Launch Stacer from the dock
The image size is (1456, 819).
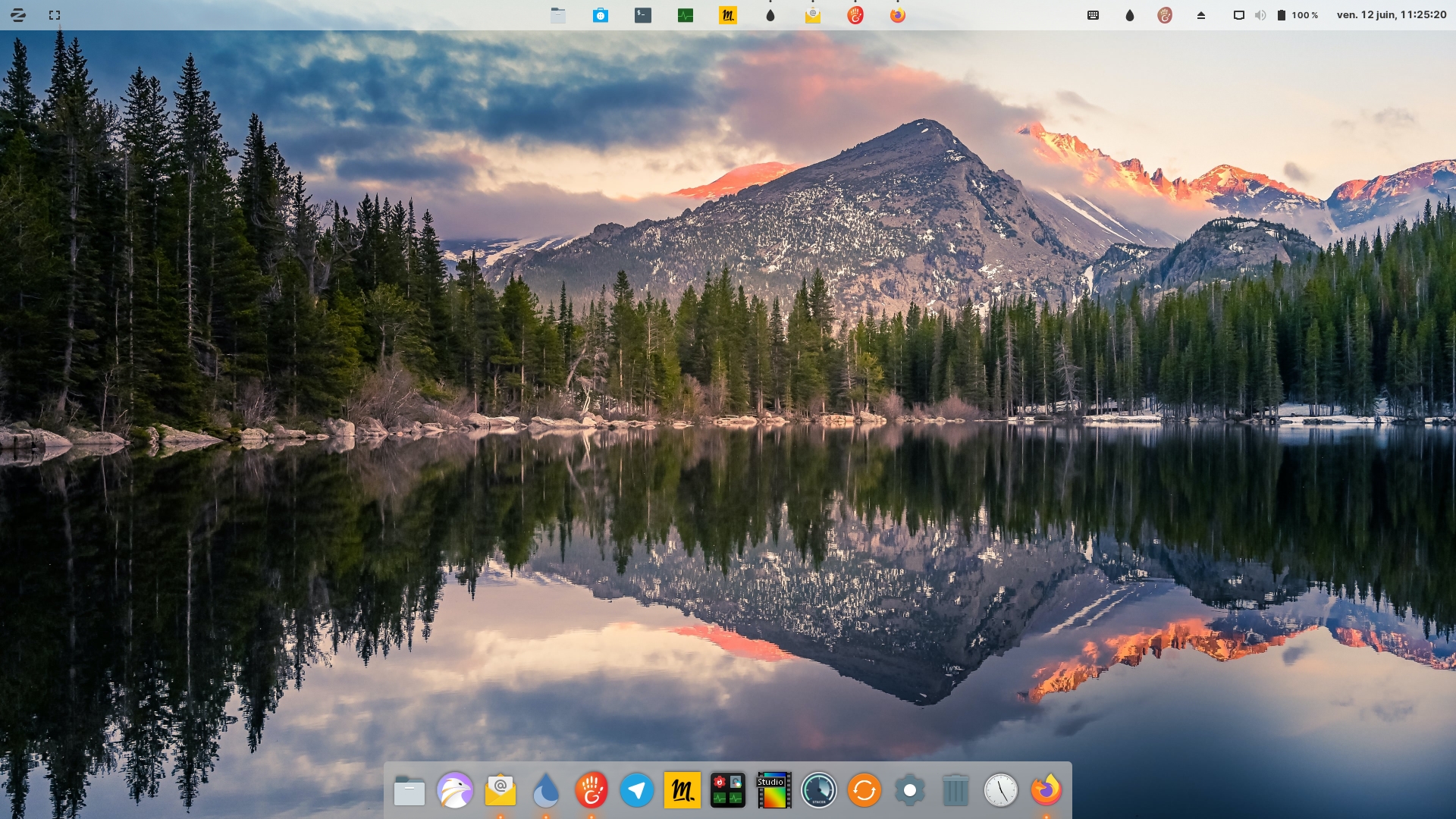[x=819, y=790]
